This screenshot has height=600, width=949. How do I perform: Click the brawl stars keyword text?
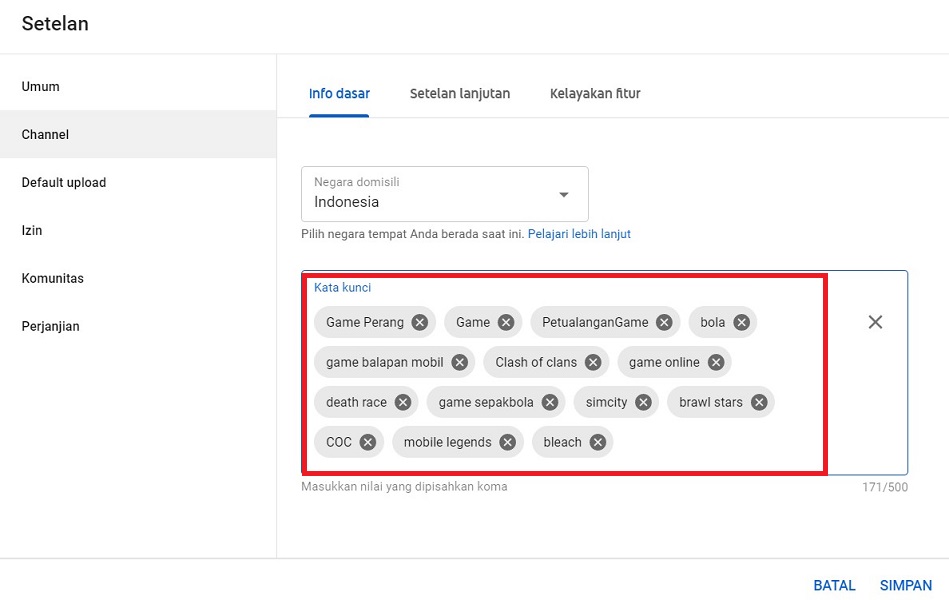(711, 402)
